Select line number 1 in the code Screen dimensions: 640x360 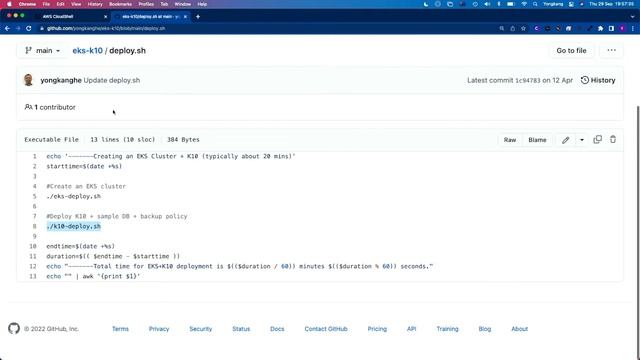pos(34,156)
